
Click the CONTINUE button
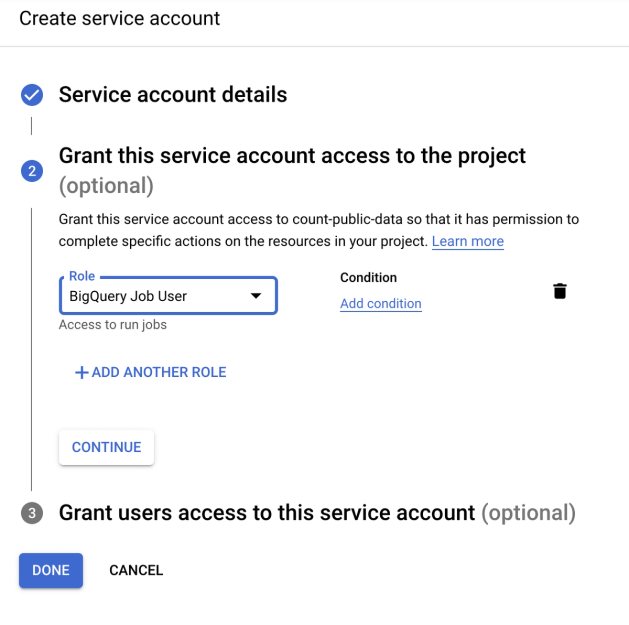tap(106, 447)
